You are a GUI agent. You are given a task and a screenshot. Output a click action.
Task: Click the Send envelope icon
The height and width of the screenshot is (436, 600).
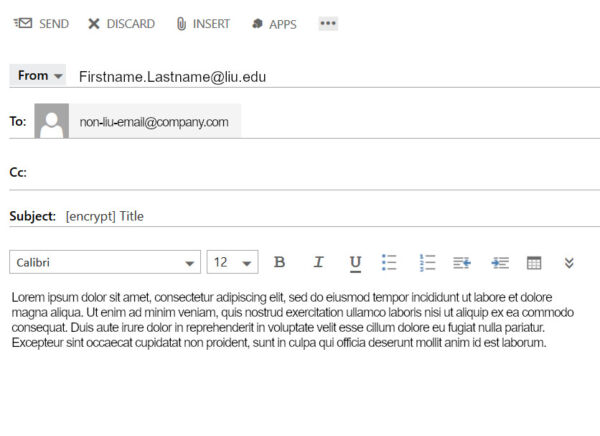click(x=23, y=23)
